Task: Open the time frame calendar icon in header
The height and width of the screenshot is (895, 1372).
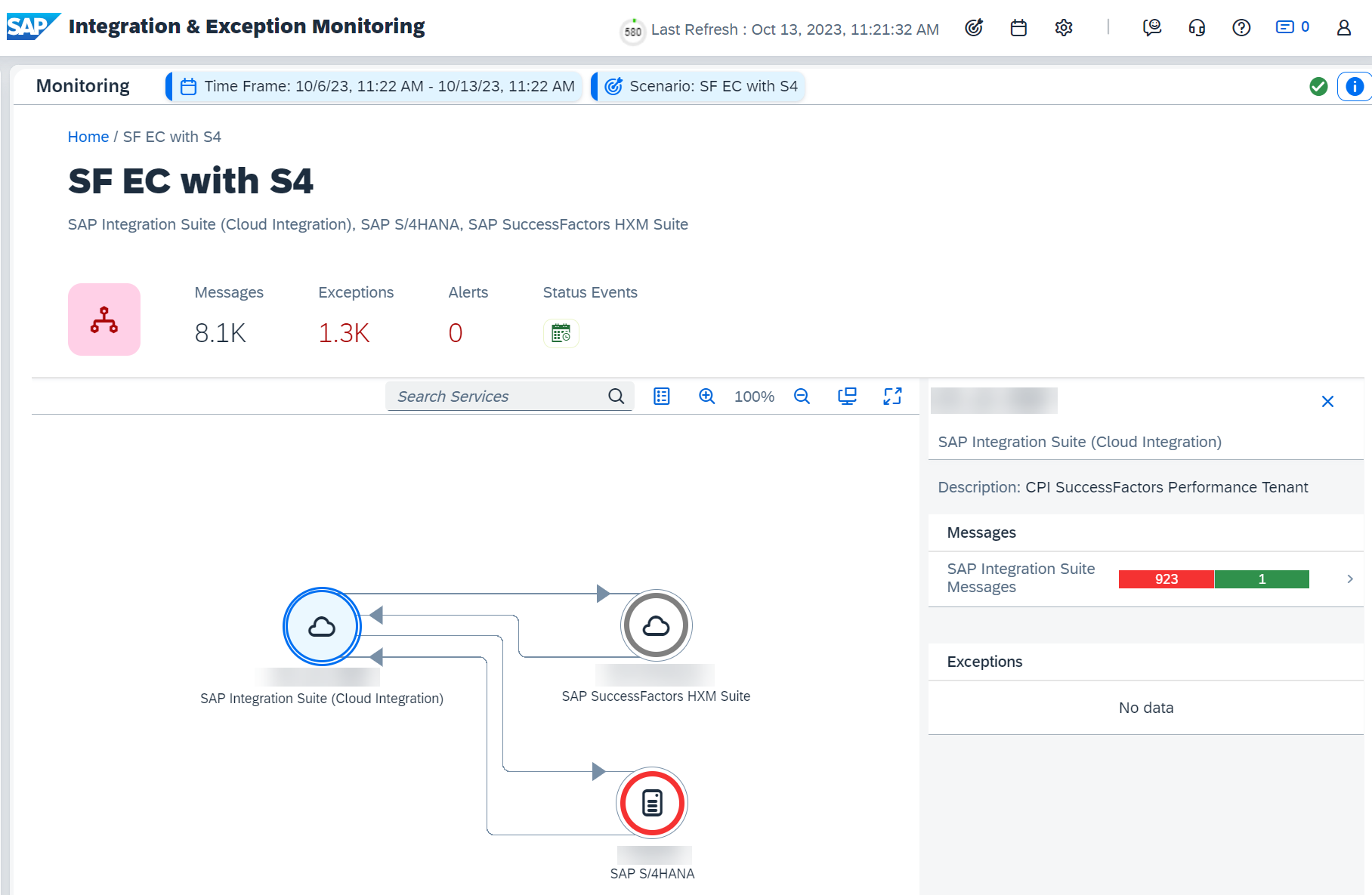Action: (x=1018, y=28)
